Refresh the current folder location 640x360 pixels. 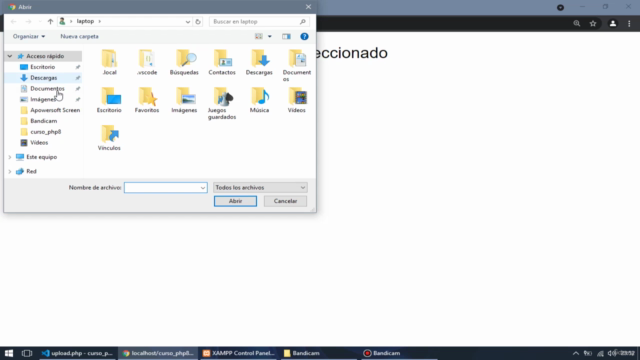(198, 22)
